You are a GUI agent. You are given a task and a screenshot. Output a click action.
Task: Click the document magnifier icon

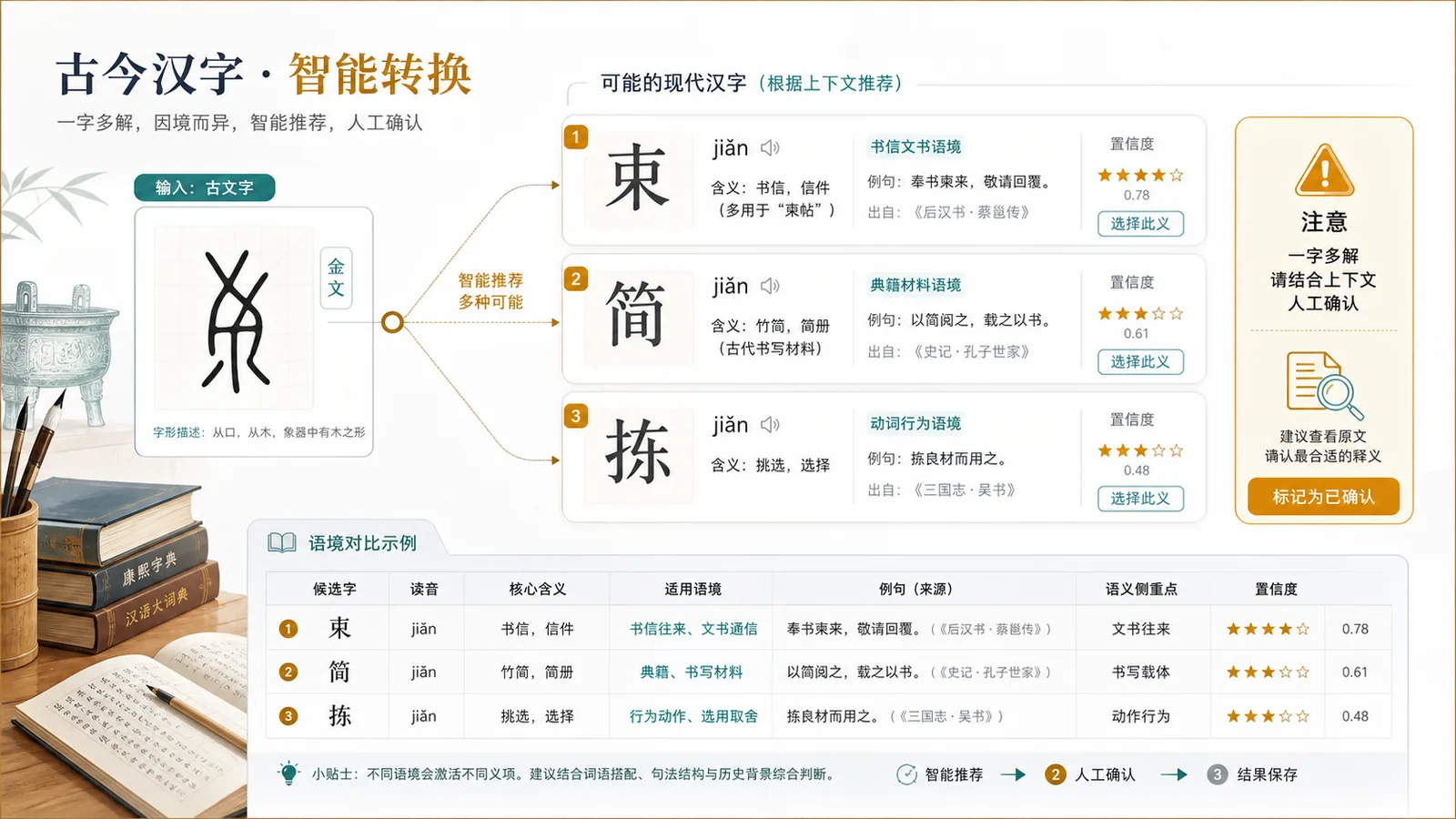(x=1324, y=385)
